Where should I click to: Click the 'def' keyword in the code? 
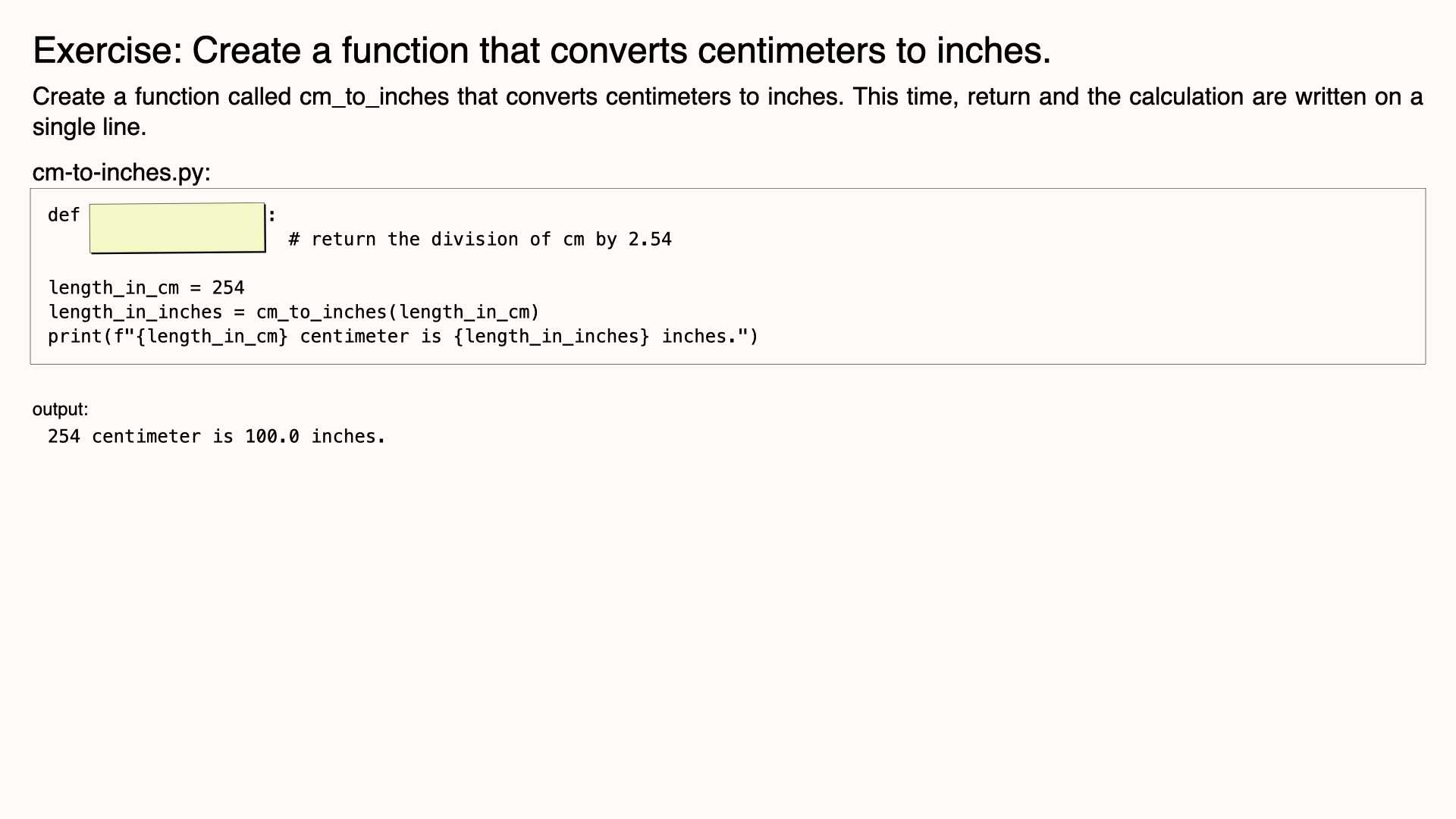click(x=64, y=215)
